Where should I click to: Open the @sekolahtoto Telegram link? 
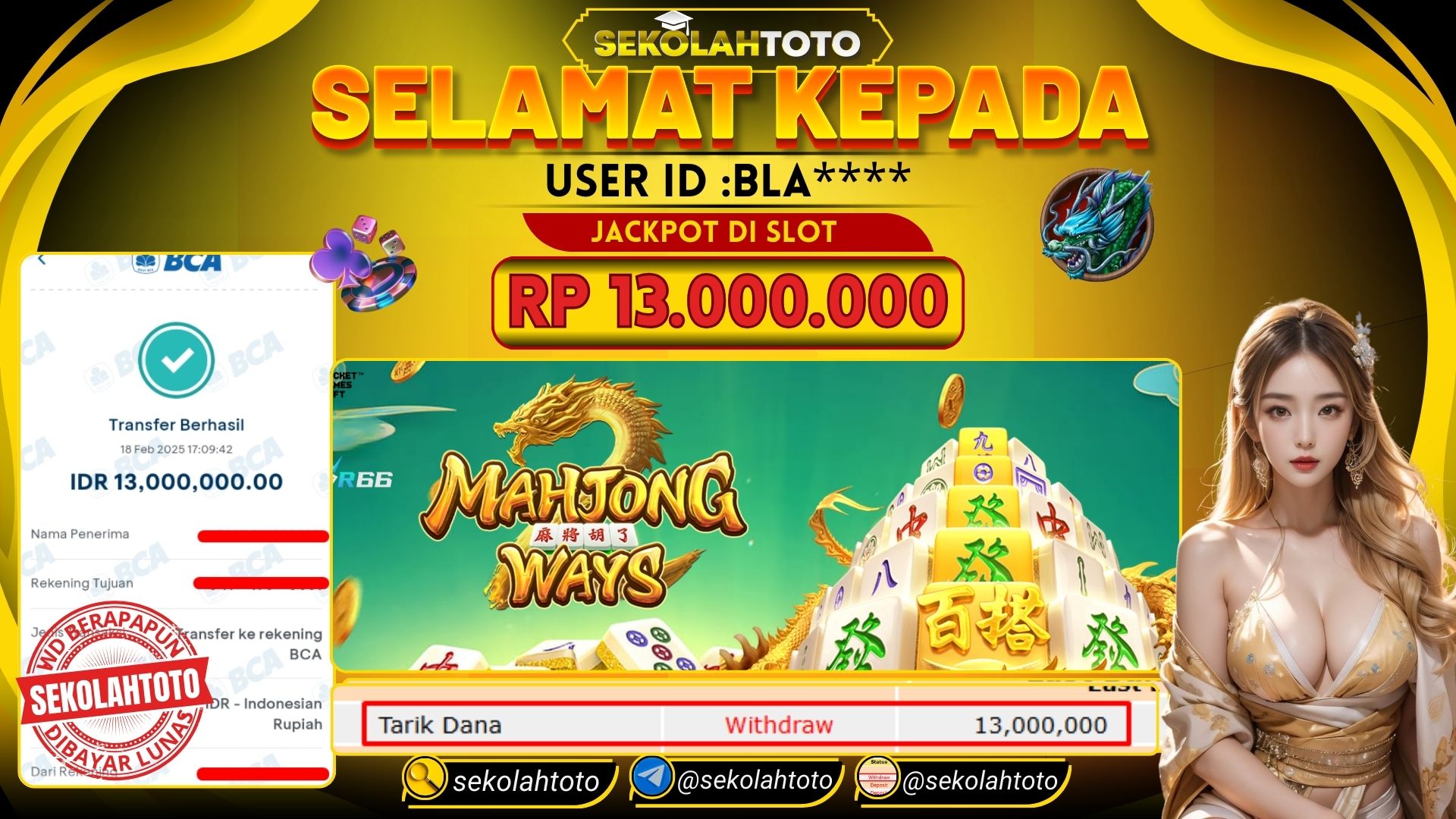[x=755, y=780]
